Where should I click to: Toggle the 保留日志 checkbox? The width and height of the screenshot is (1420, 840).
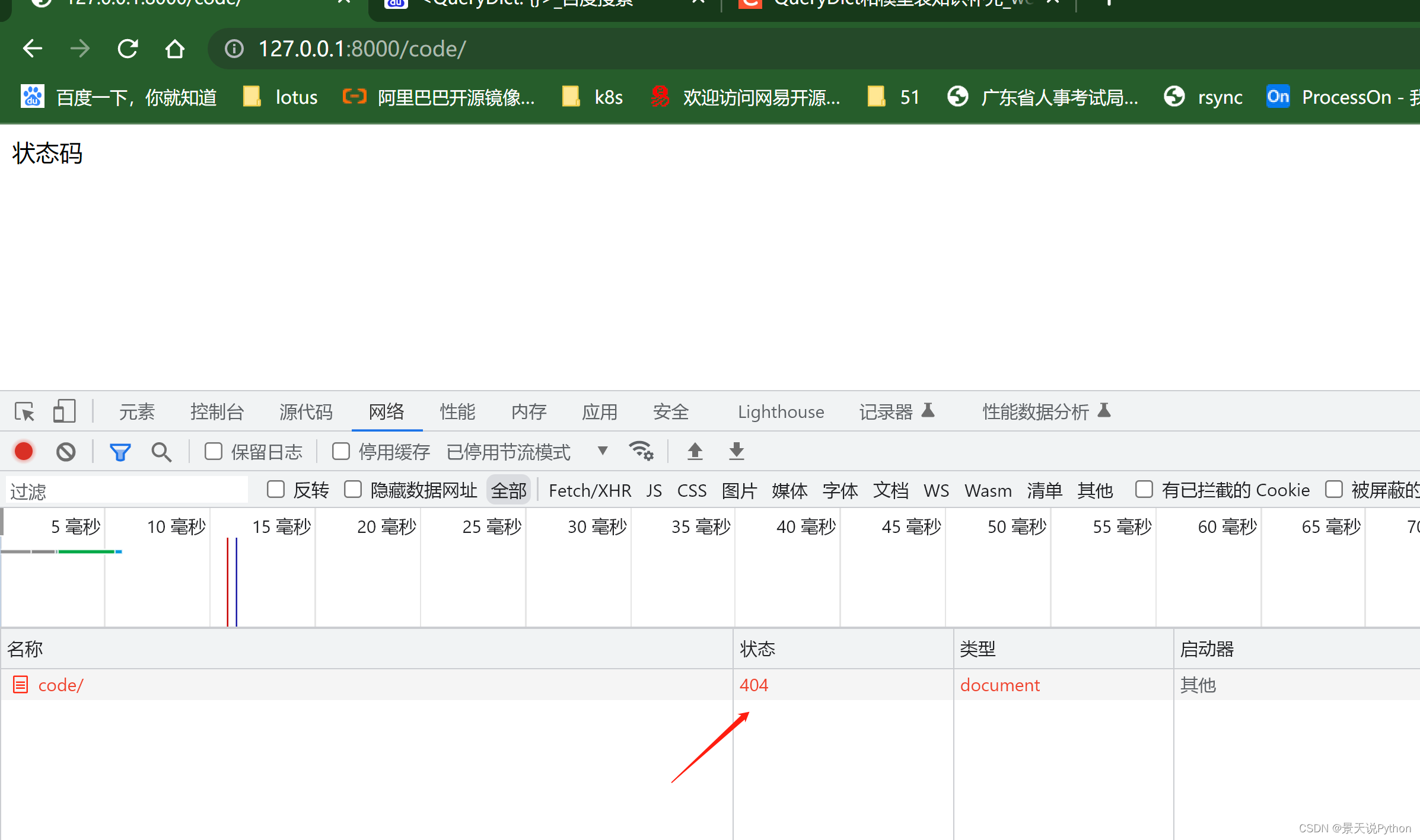pos(211,451)
